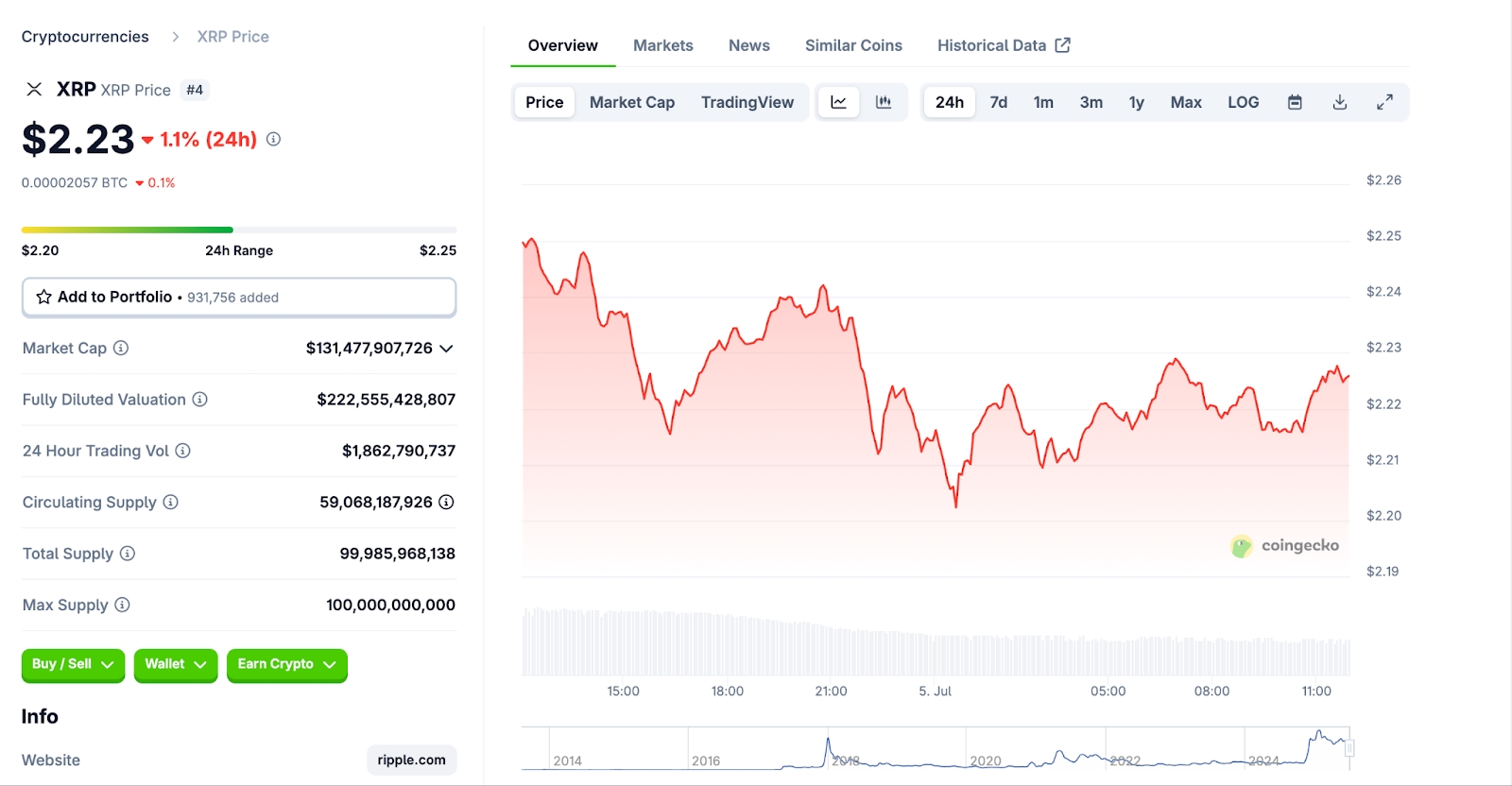Switch to the candlestick chart icon
1512x786 pixels.
(884, 102)
